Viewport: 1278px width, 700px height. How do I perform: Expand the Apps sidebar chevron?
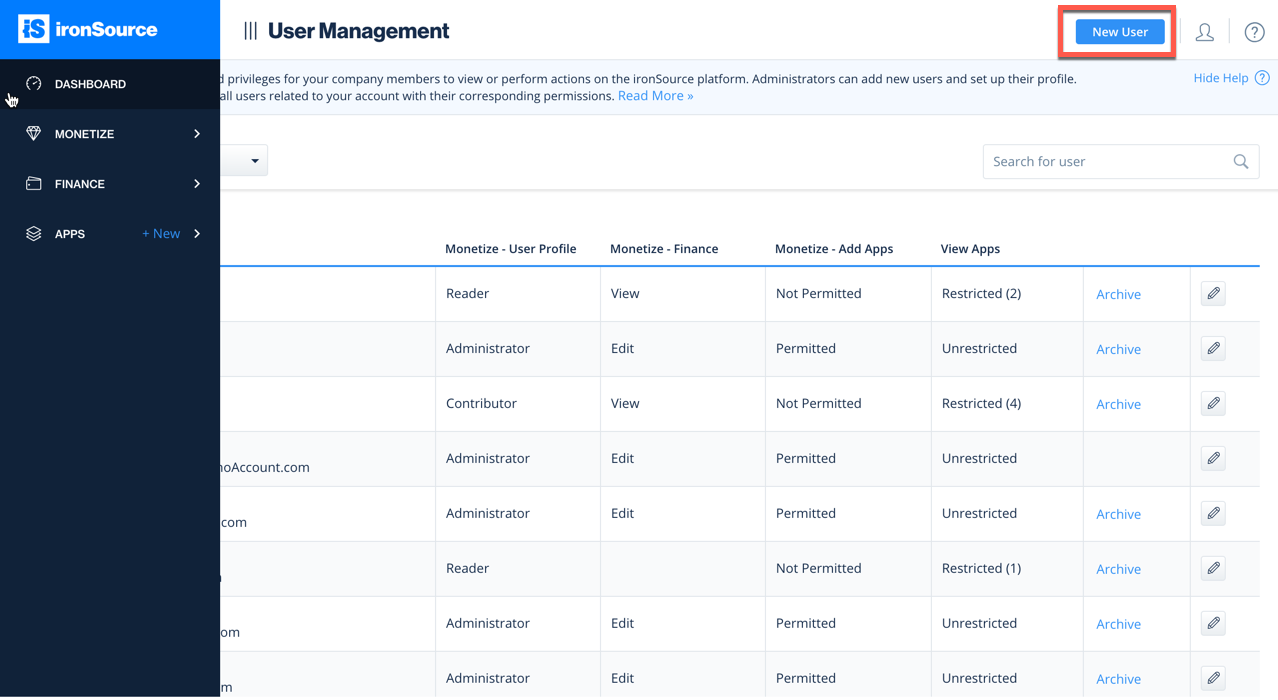[197, 233]
